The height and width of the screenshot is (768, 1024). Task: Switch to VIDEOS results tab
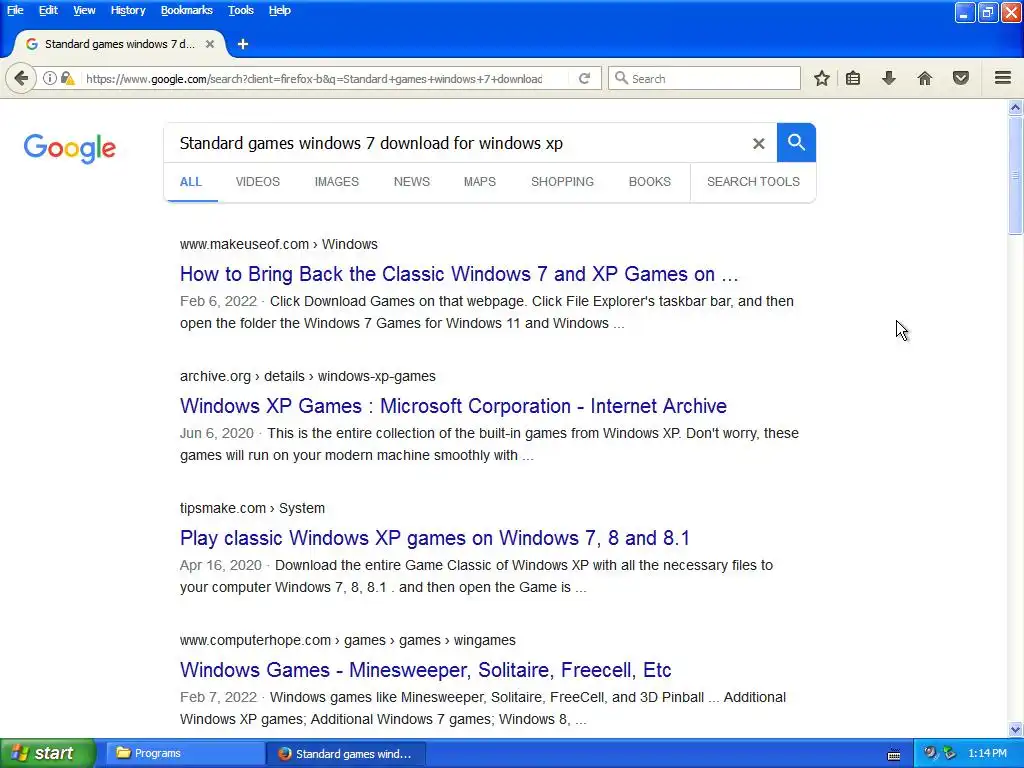point(258,182)
